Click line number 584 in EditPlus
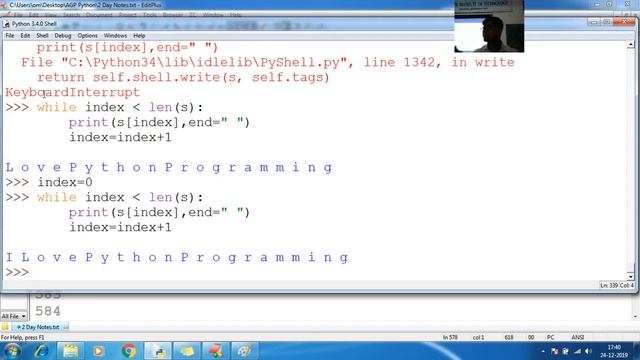This screenshot has width=640, height=360. pyautogui.click(x=48, y=311)
